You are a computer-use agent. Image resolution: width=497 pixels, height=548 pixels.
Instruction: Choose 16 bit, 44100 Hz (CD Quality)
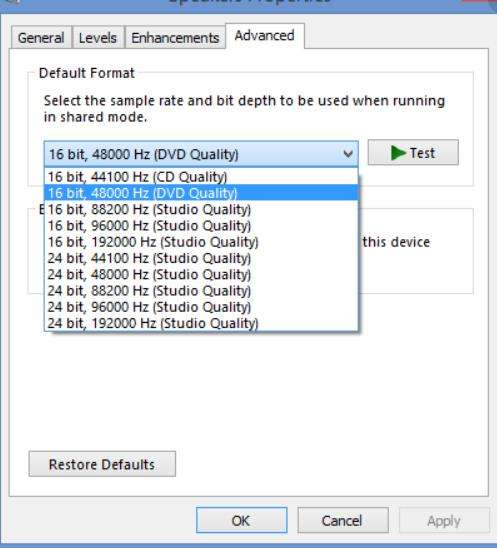201,177
